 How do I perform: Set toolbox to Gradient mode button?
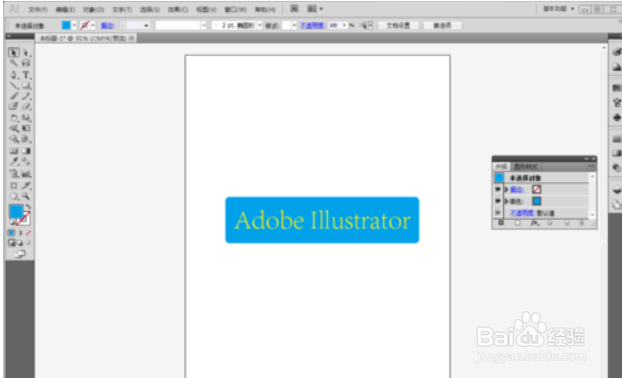point(20,233)
